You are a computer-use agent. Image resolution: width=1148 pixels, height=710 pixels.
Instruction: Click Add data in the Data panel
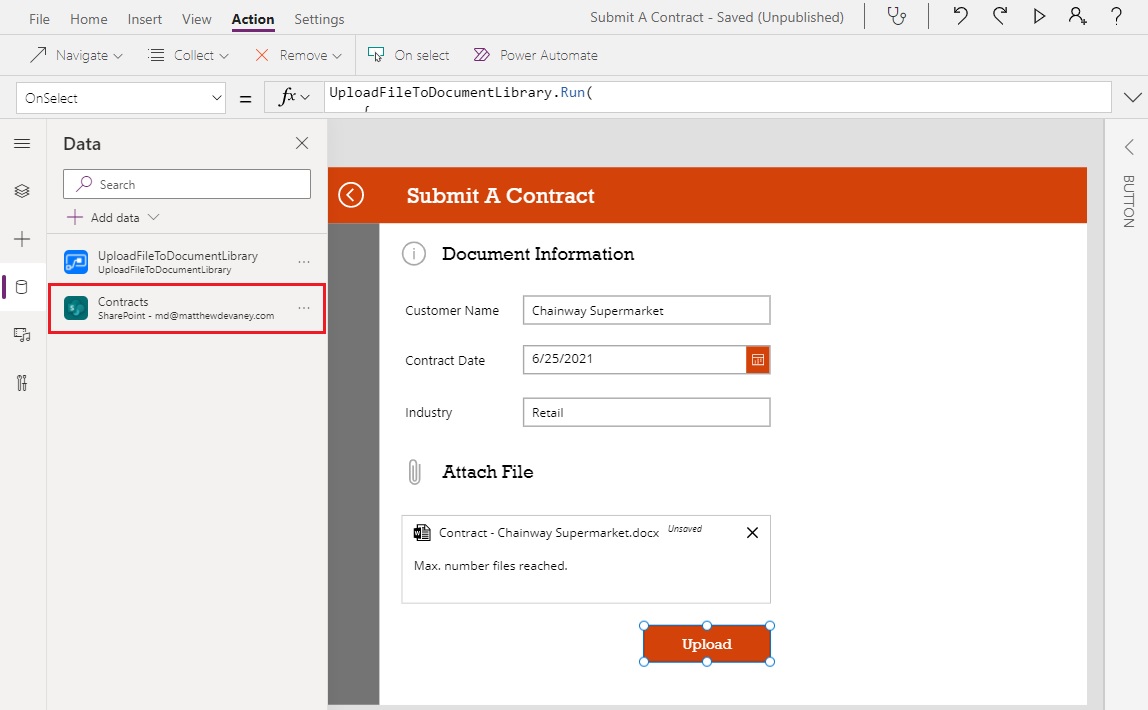pos(112,217)
